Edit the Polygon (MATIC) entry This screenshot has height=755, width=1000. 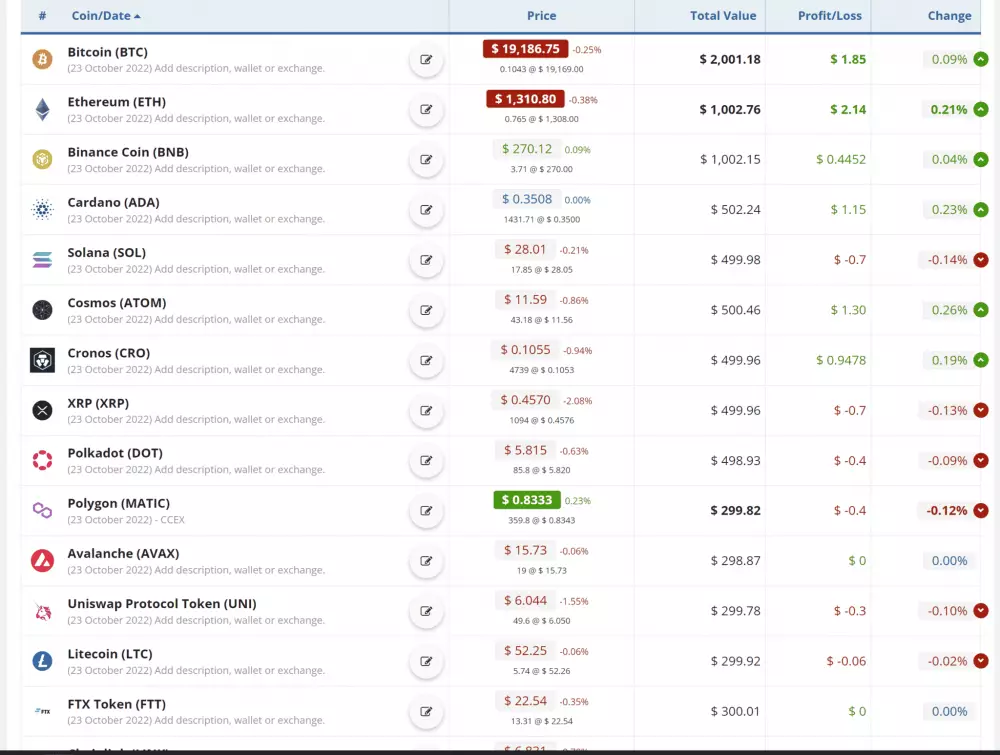[426, 511]
